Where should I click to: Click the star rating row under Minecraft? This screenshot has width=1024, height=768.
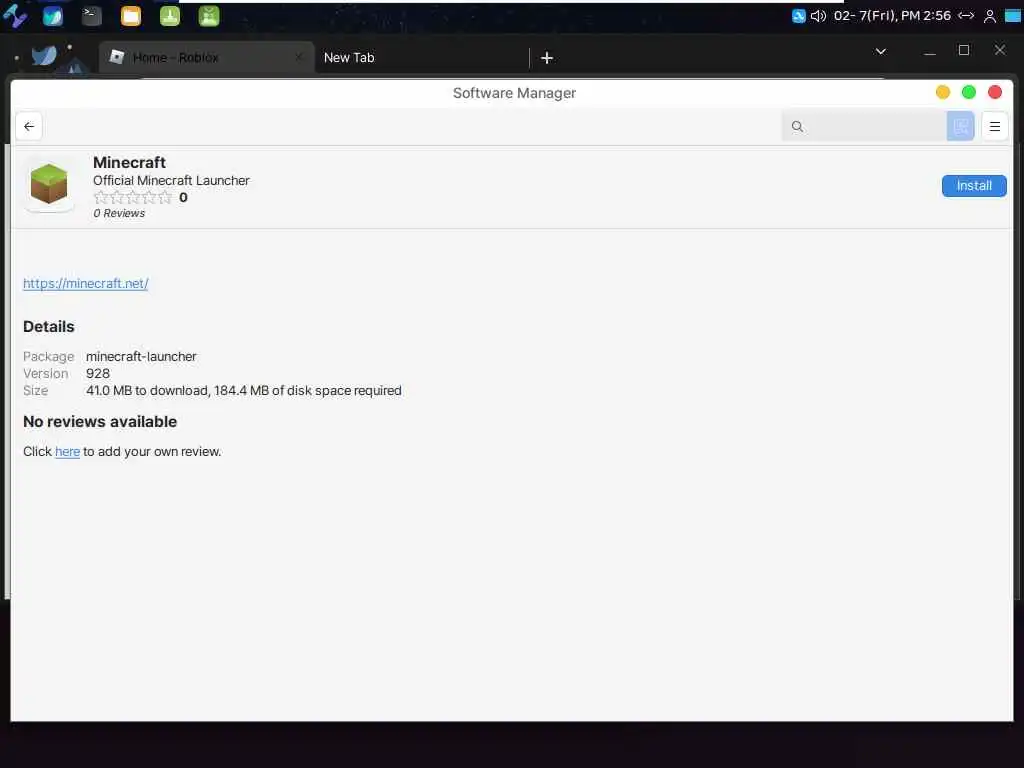click(x=133, y=198)
